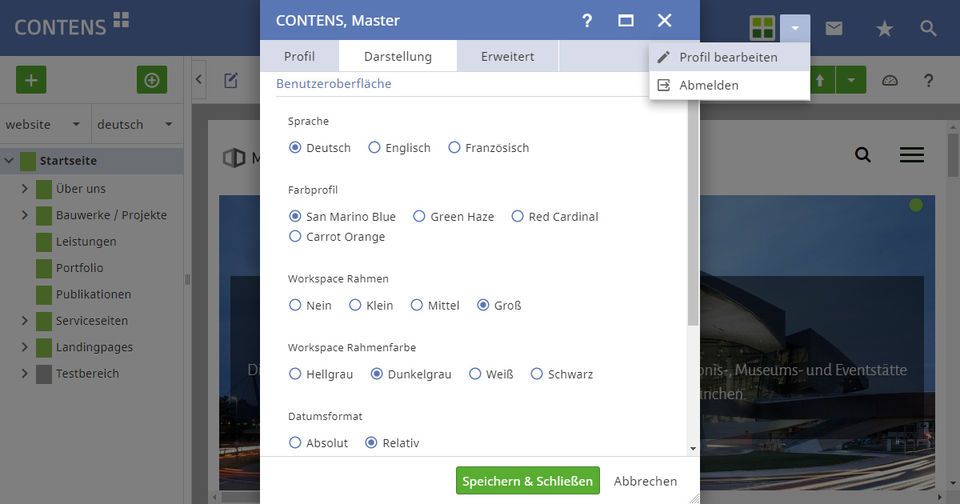Click the Abbrechen button

coord(645,481)
